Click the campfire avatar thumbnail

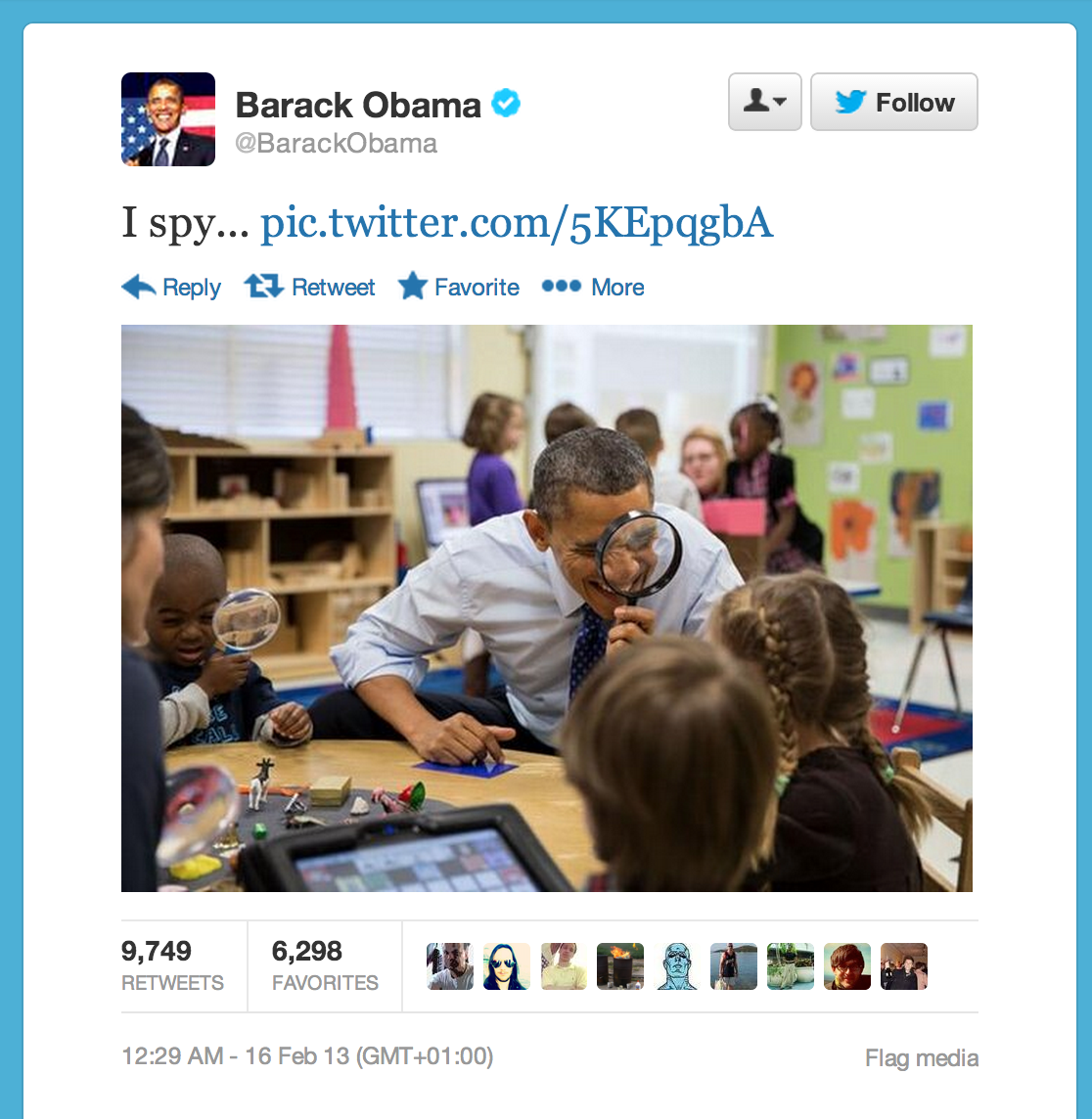coord(620,966)
